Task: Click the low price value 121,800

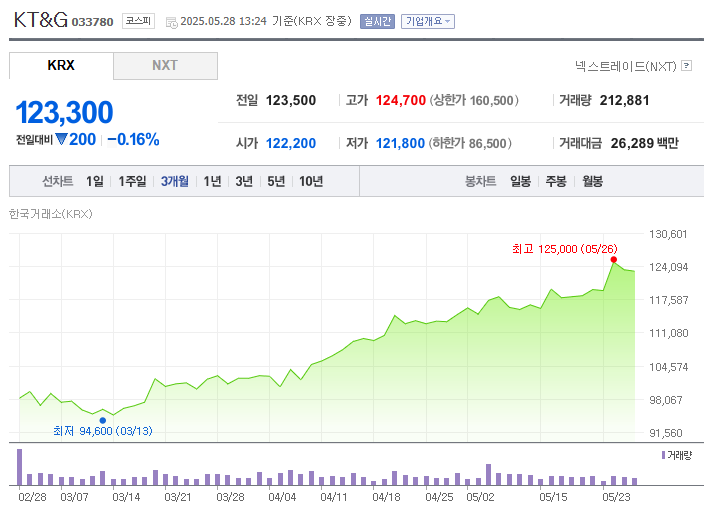Action: click(400, 143)
